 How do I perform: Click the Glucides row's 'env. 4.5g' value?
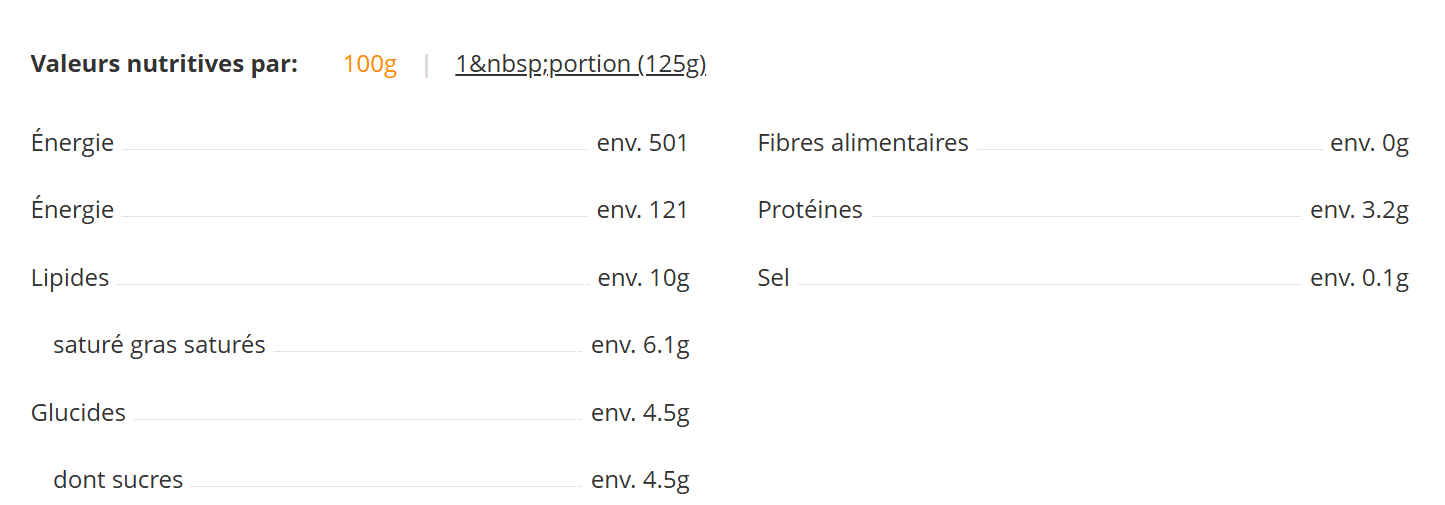[640, 413]
